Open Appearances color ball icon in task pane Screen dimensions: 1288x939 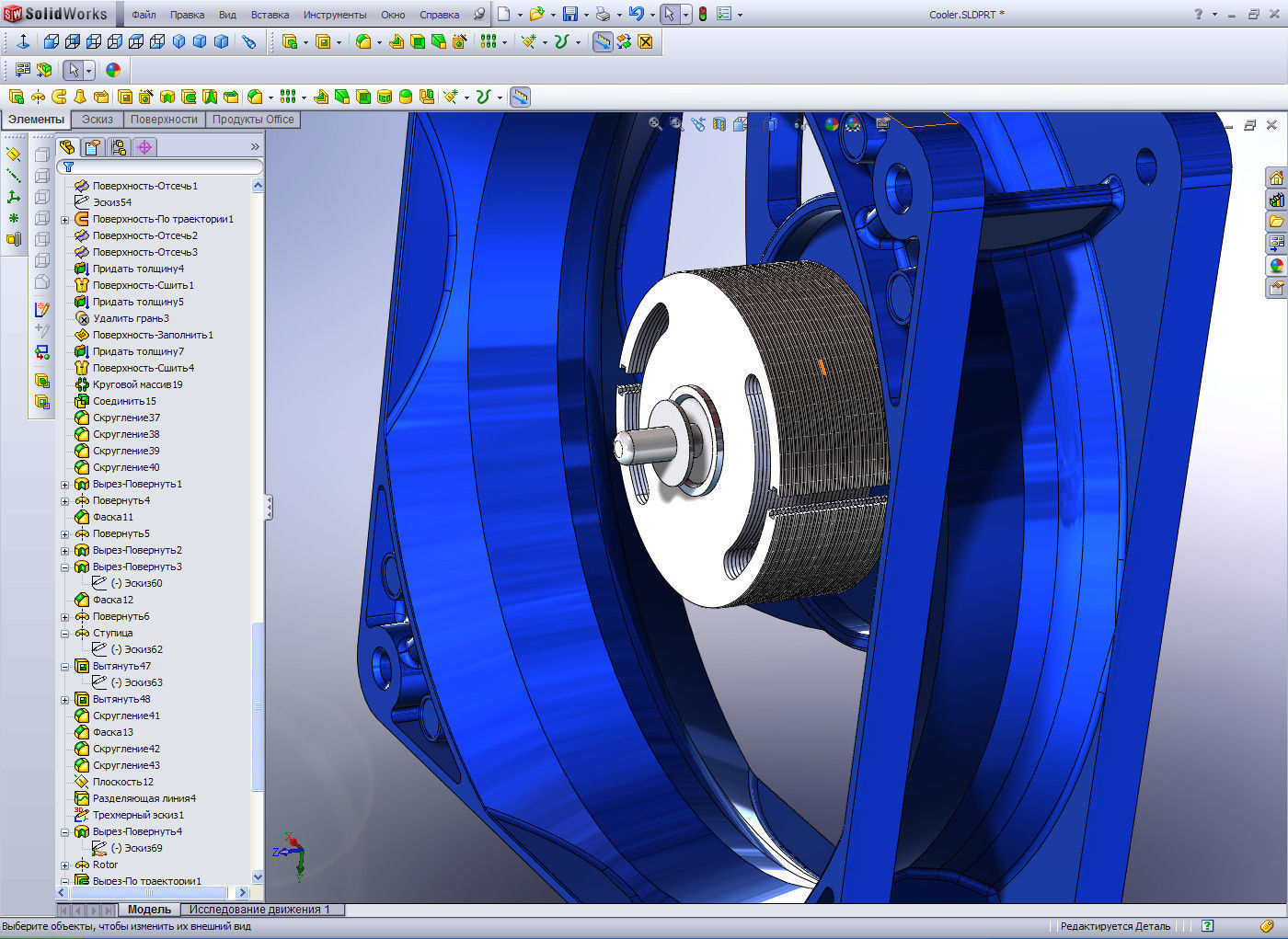[x=1276, y=266]
